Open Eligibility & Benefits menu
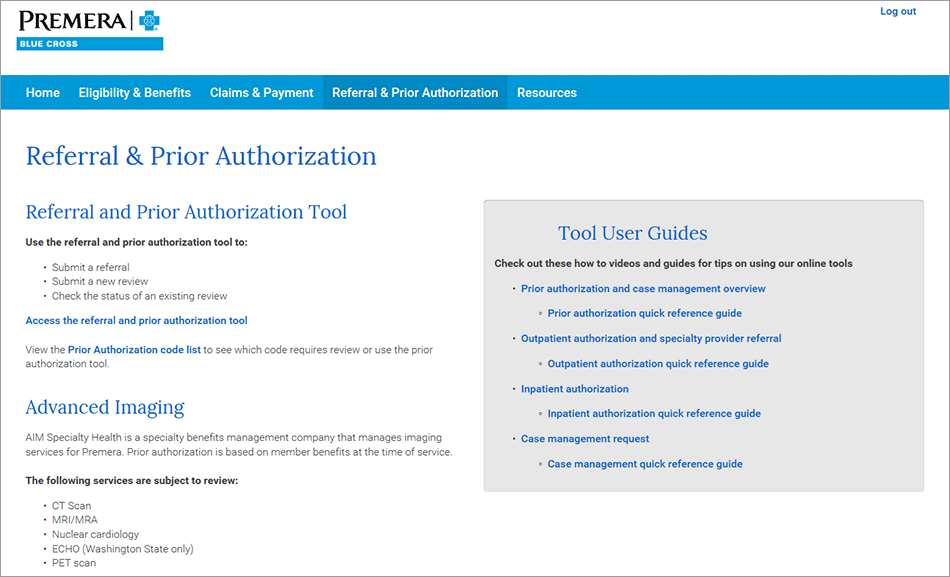 (x=135, y=93)
